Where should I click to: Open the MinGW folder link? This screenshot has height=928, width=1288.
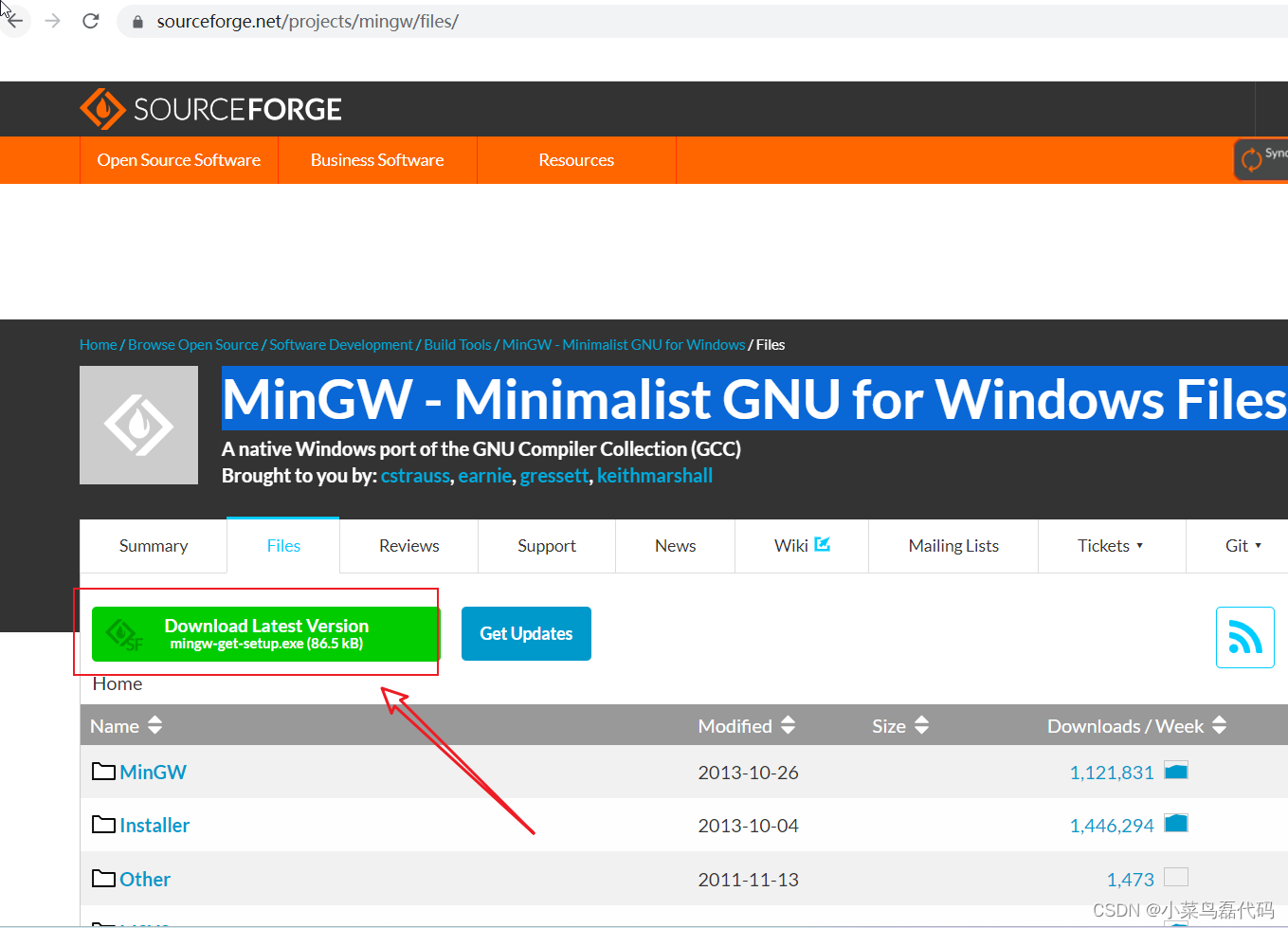(x=154, y=772)
